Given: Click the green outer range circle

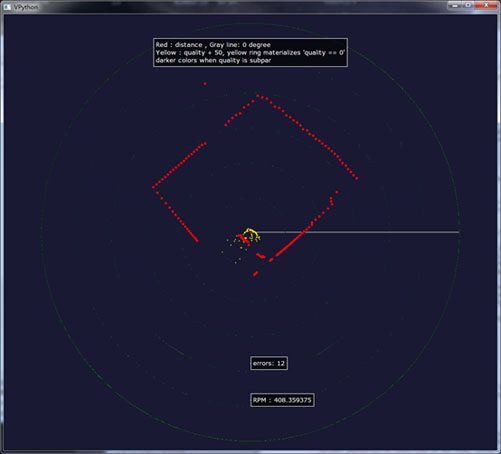Looking at the screenshot, I should click(x=42, y=232).
